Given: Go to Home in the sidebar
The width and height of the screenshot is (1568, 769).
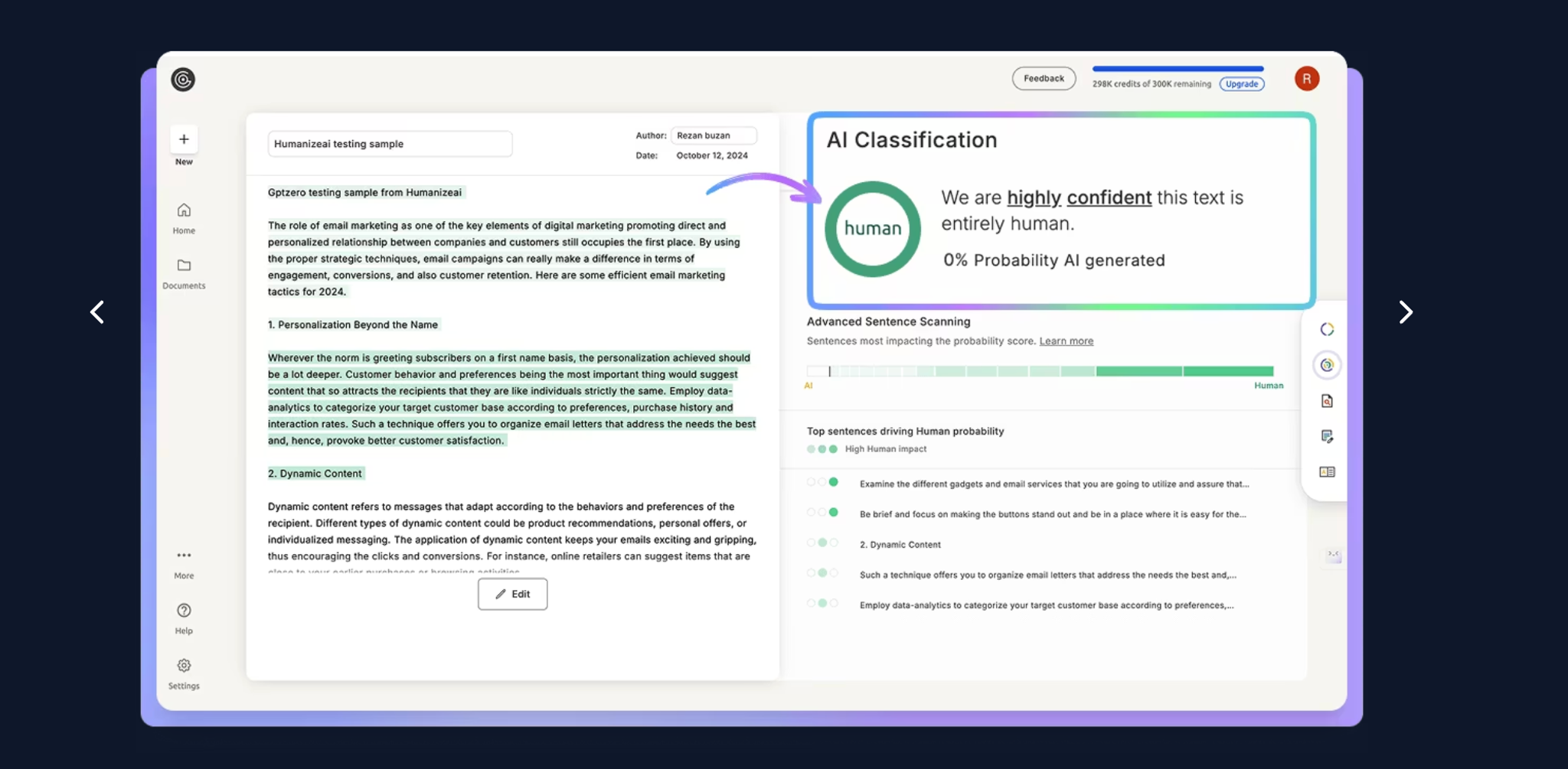Looking at the screenshot, I should click(184, 218).
